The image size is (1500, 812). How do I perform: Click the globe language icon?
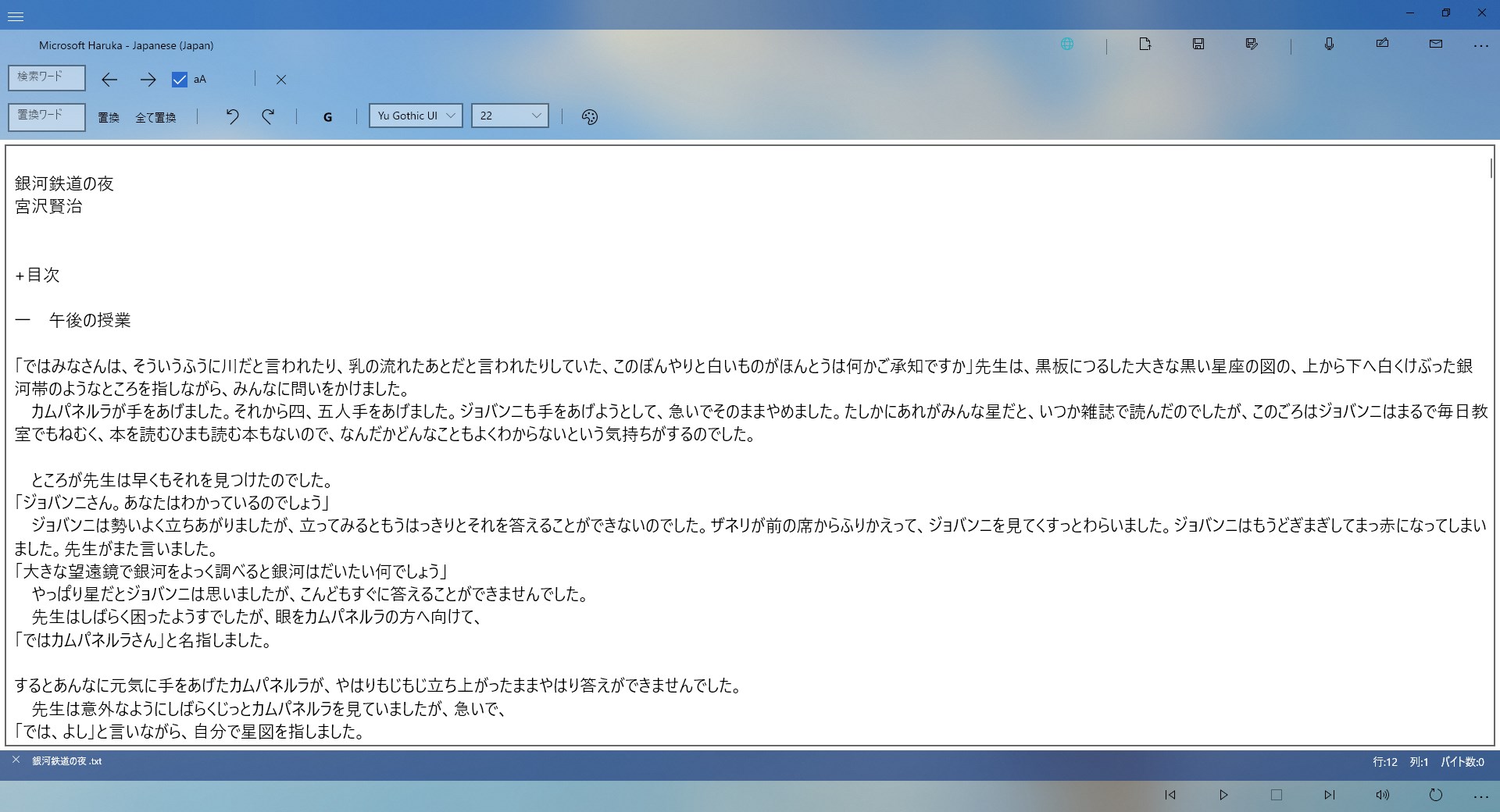1066,45
